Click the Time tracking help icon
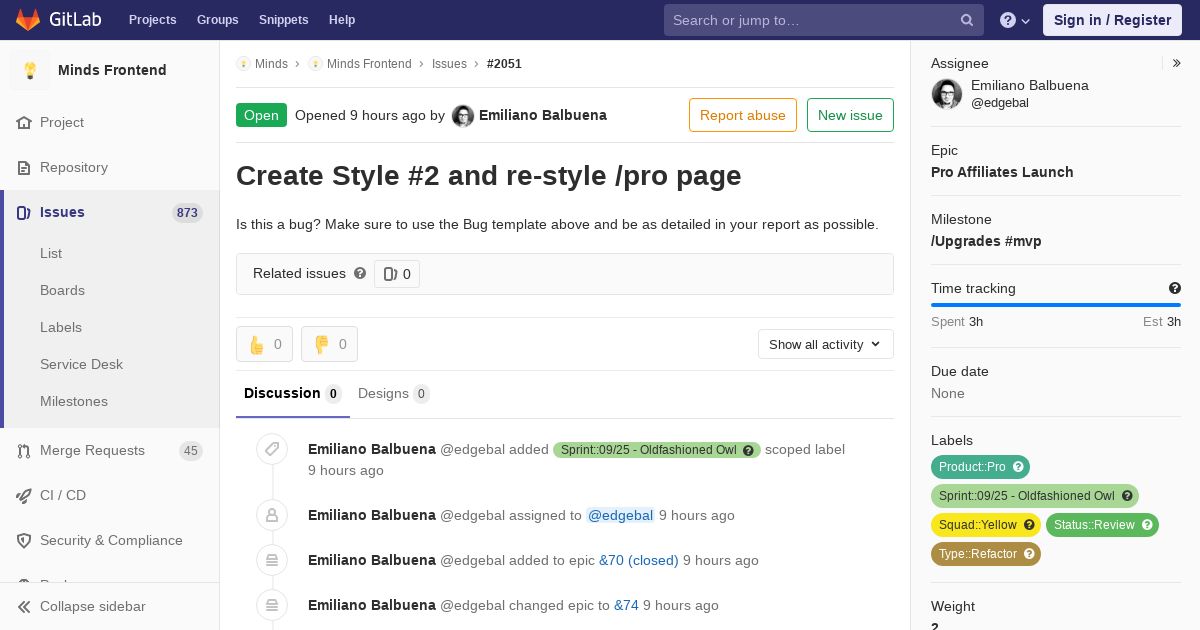The image size is (1200, 630). pos(1175,288)
